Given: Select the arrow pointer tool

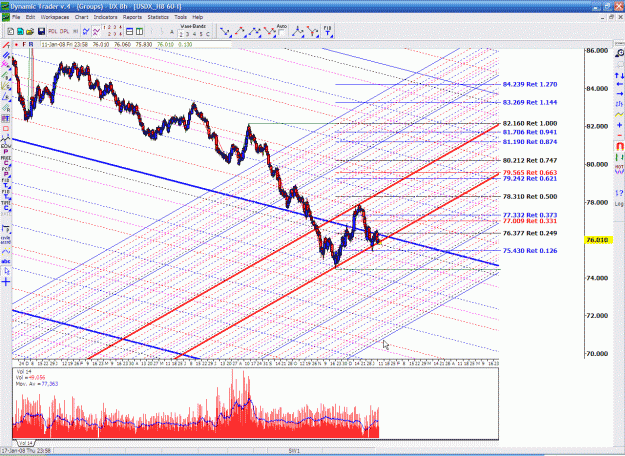Looking at the screenshot, I should [6, 271].
